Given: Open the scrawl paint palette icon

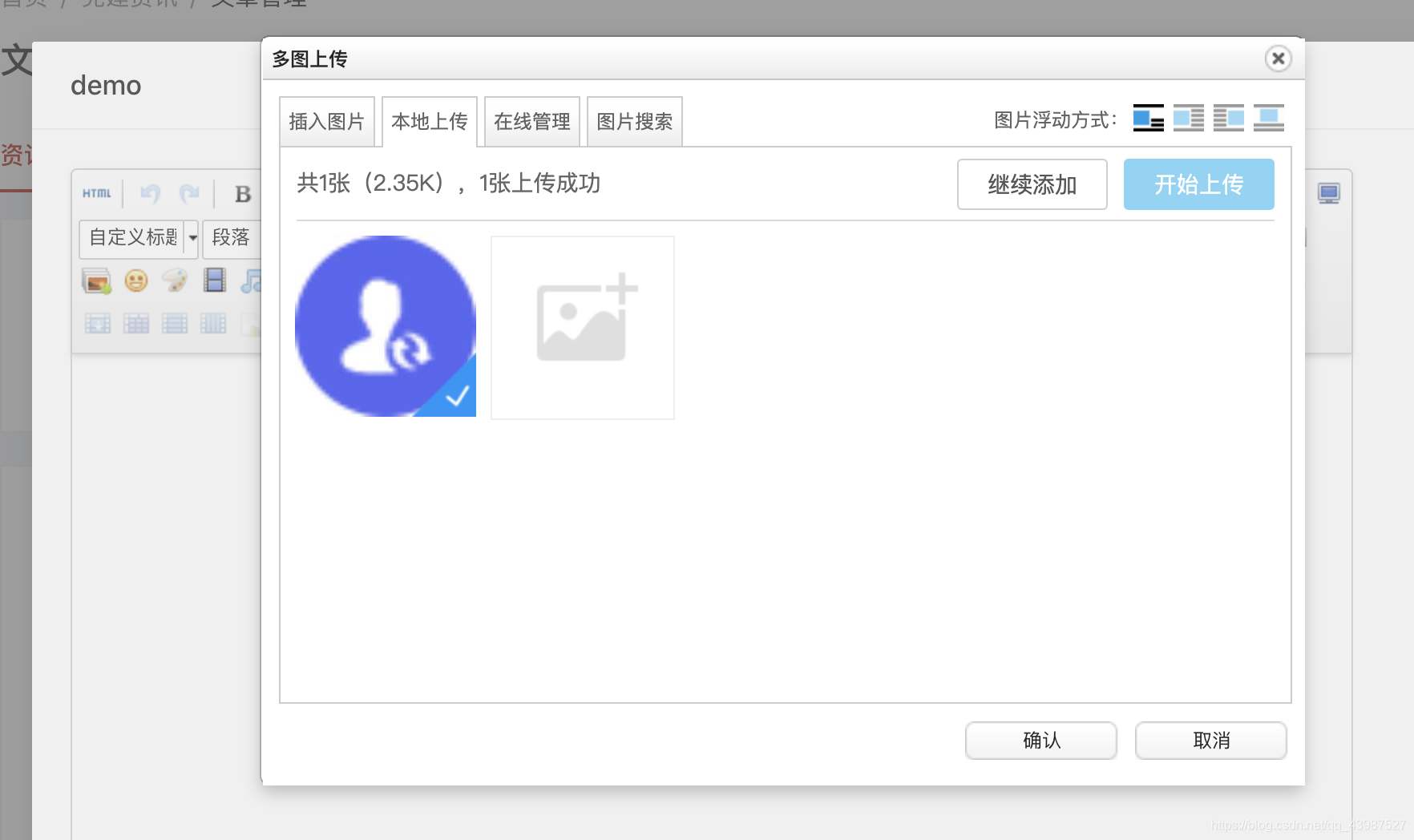Looking at the screenshot, I should click(x=175, y=281).
